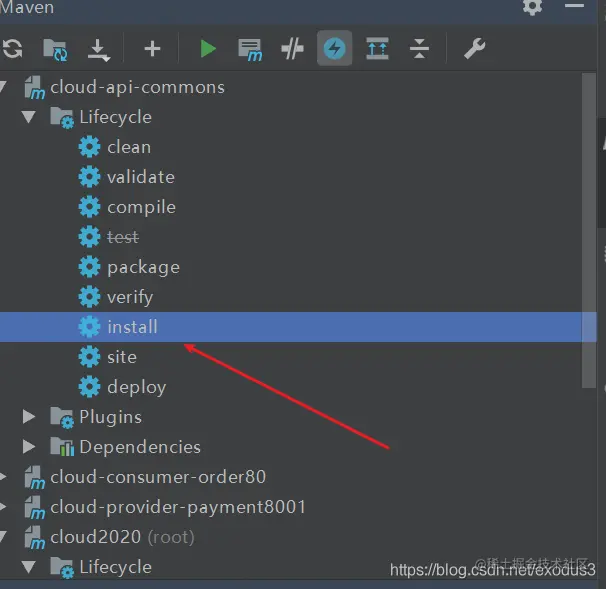Toggle Skip Tests mode lightning icon

pos(334,48)
